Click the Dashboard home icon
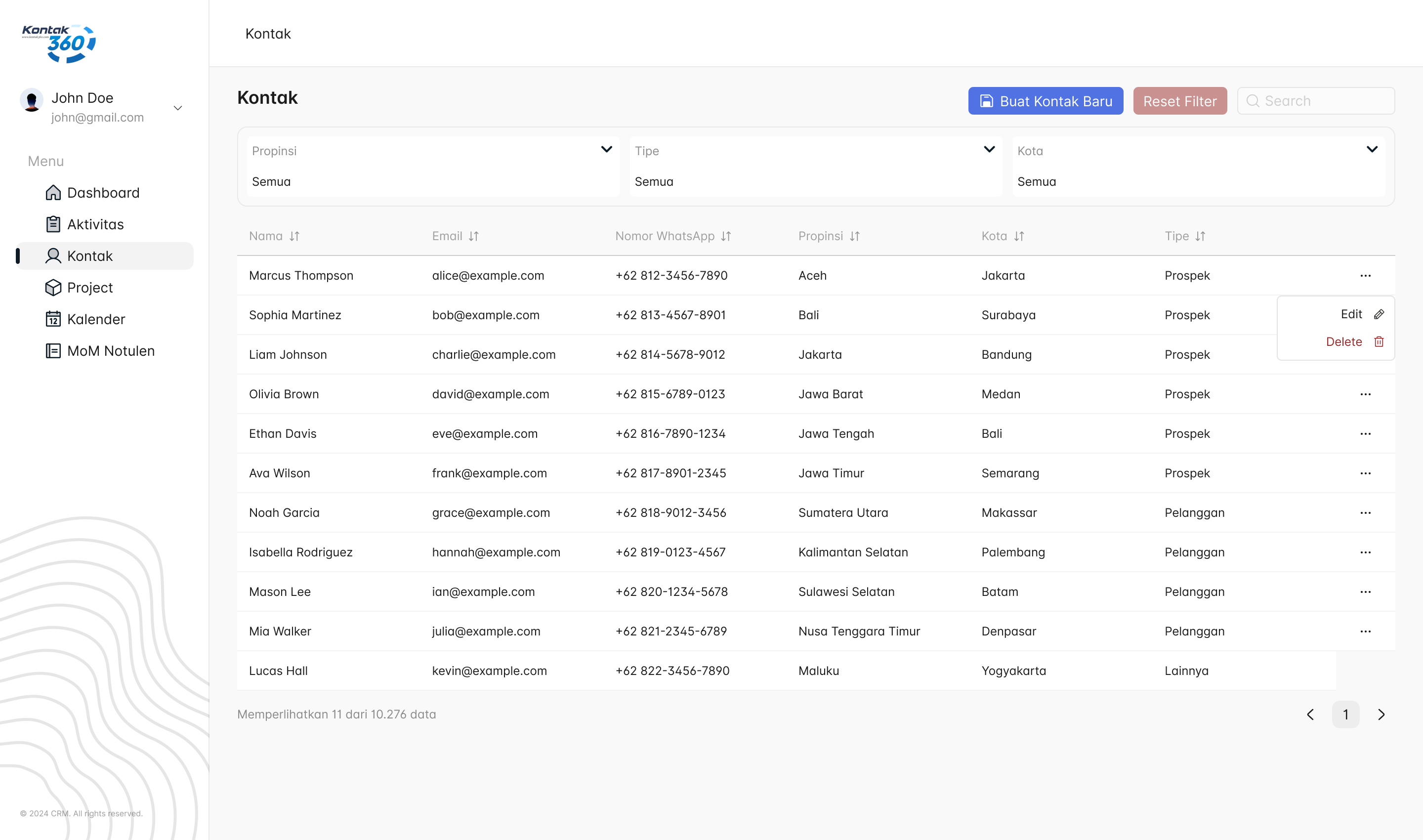The width and height of the screenshot is (1423, 840). (x=53, y=192)
